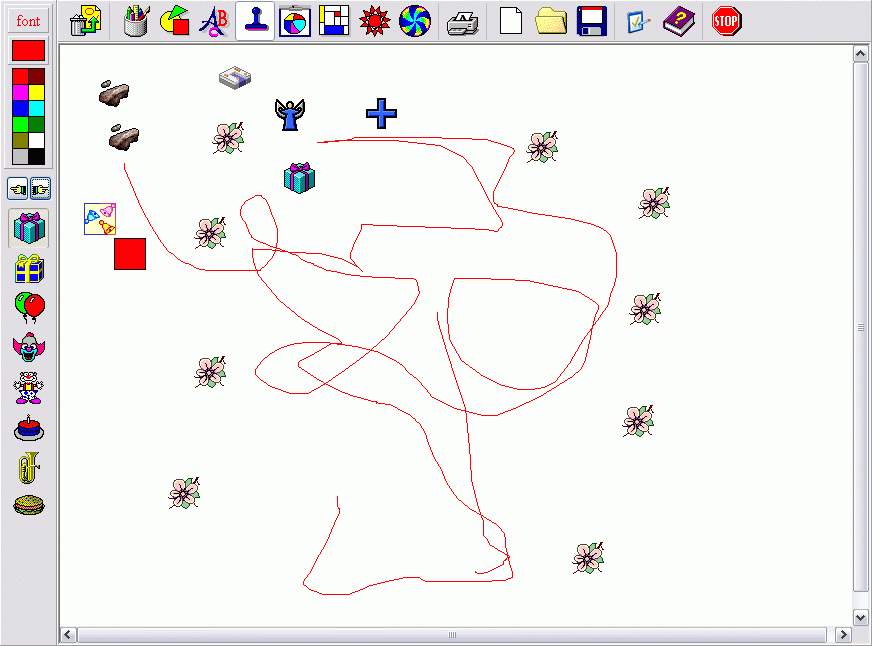Click the blue plus sign on canvas

tap(382, 113)
